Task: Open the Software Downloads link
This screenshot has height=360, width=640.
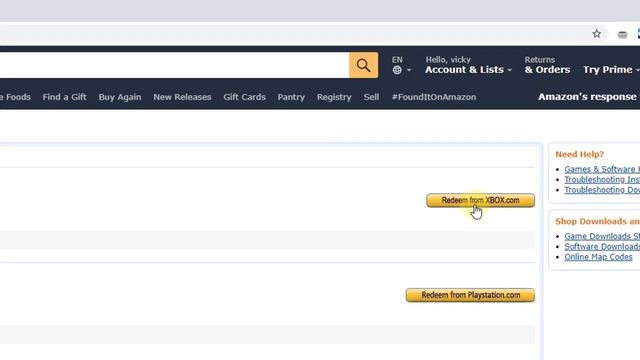Action: pos(602,247)
